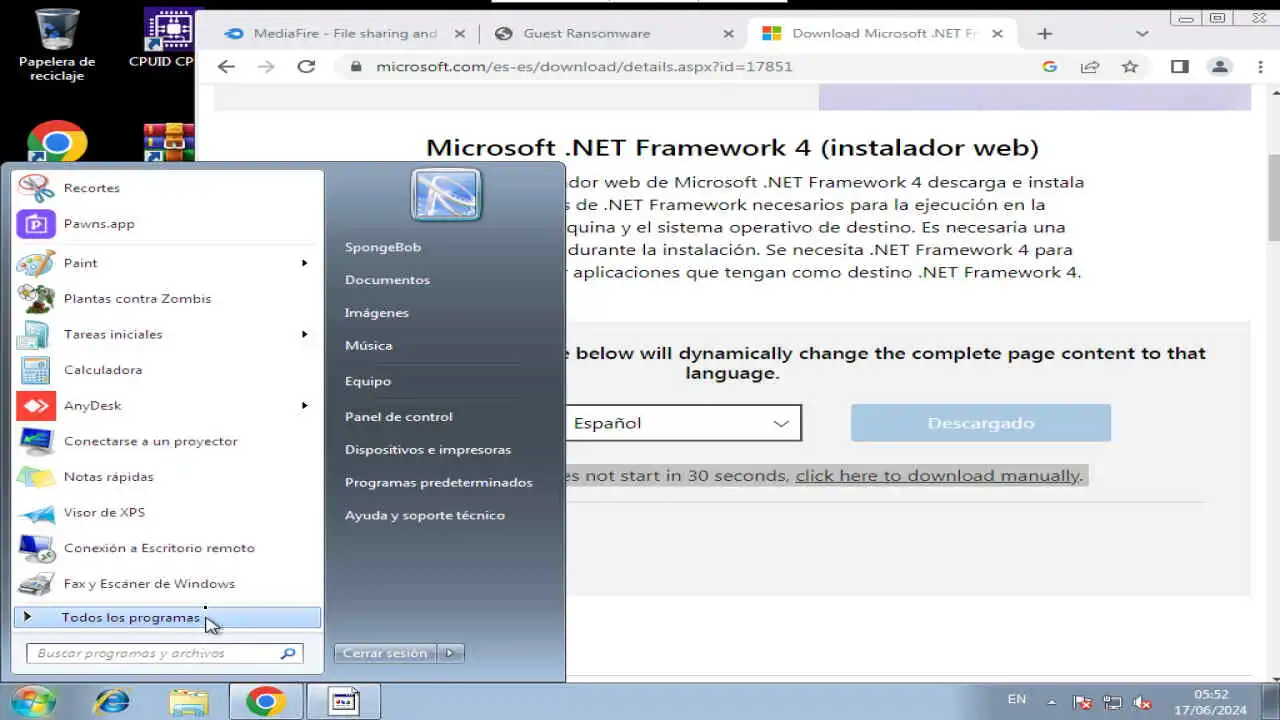Image resolution: width=1280 pixels, height=720 pixels.
Task: Open the Español language dropdown
Action: 683,423
